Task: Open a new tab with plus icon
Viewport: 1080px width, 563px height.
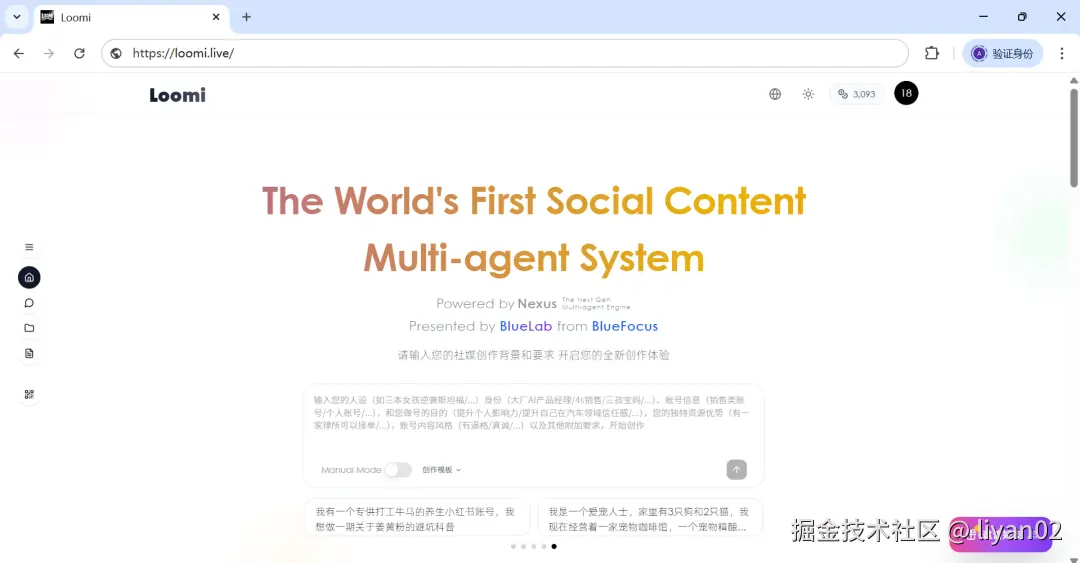Action: coord(246,17)
